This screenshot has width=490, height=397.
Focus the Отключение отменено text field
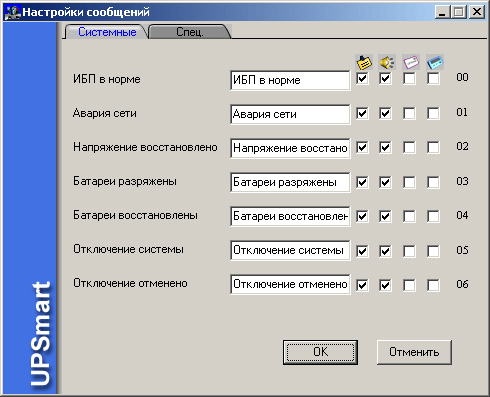coord(290,284)
